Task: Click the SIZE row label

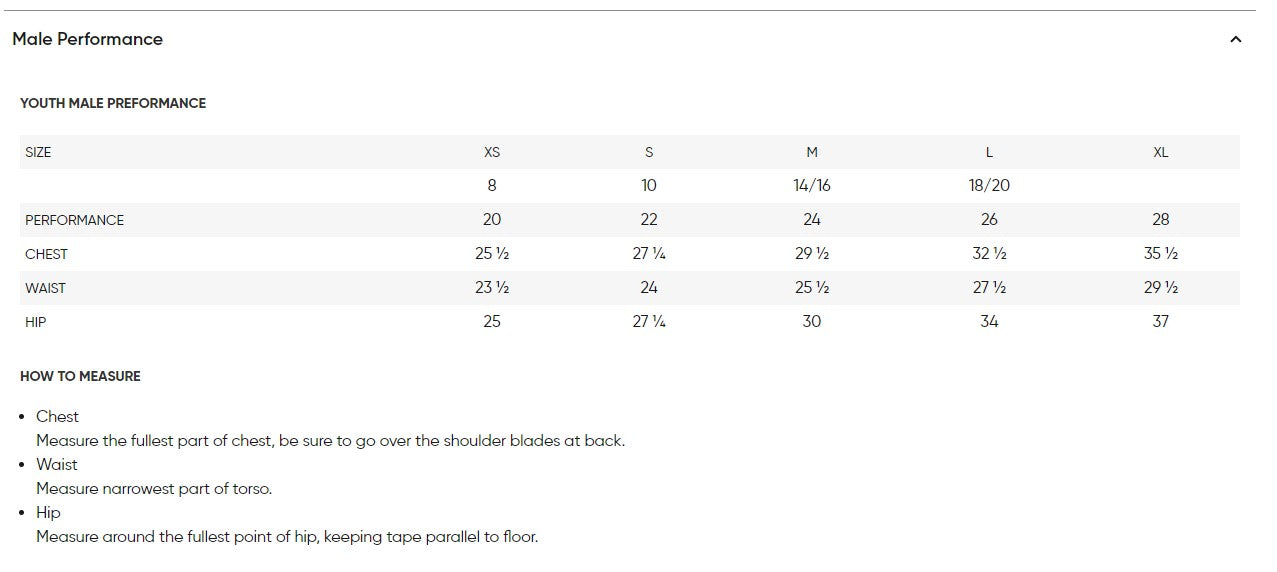Action: click(38, 152)
